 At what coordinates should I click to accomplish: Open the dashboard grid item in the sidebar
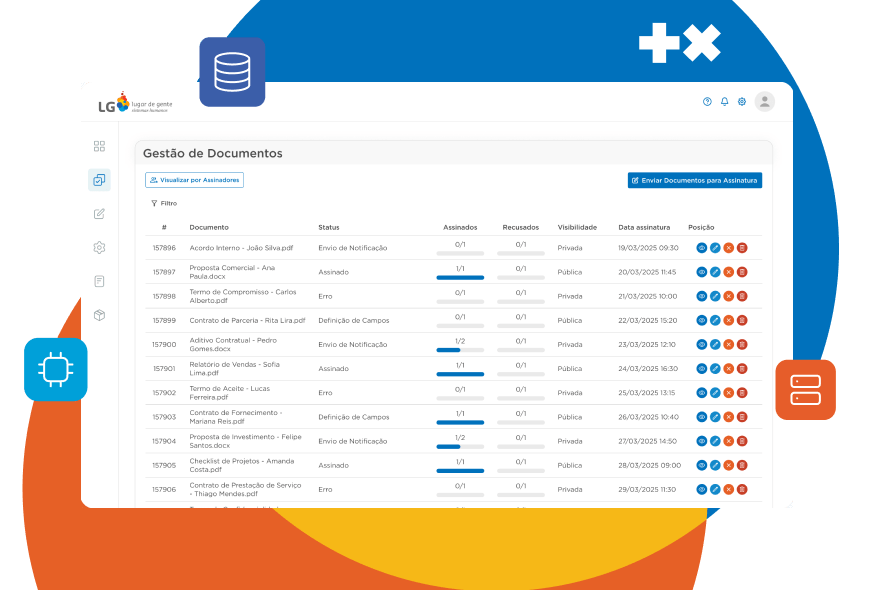point(99,146)
